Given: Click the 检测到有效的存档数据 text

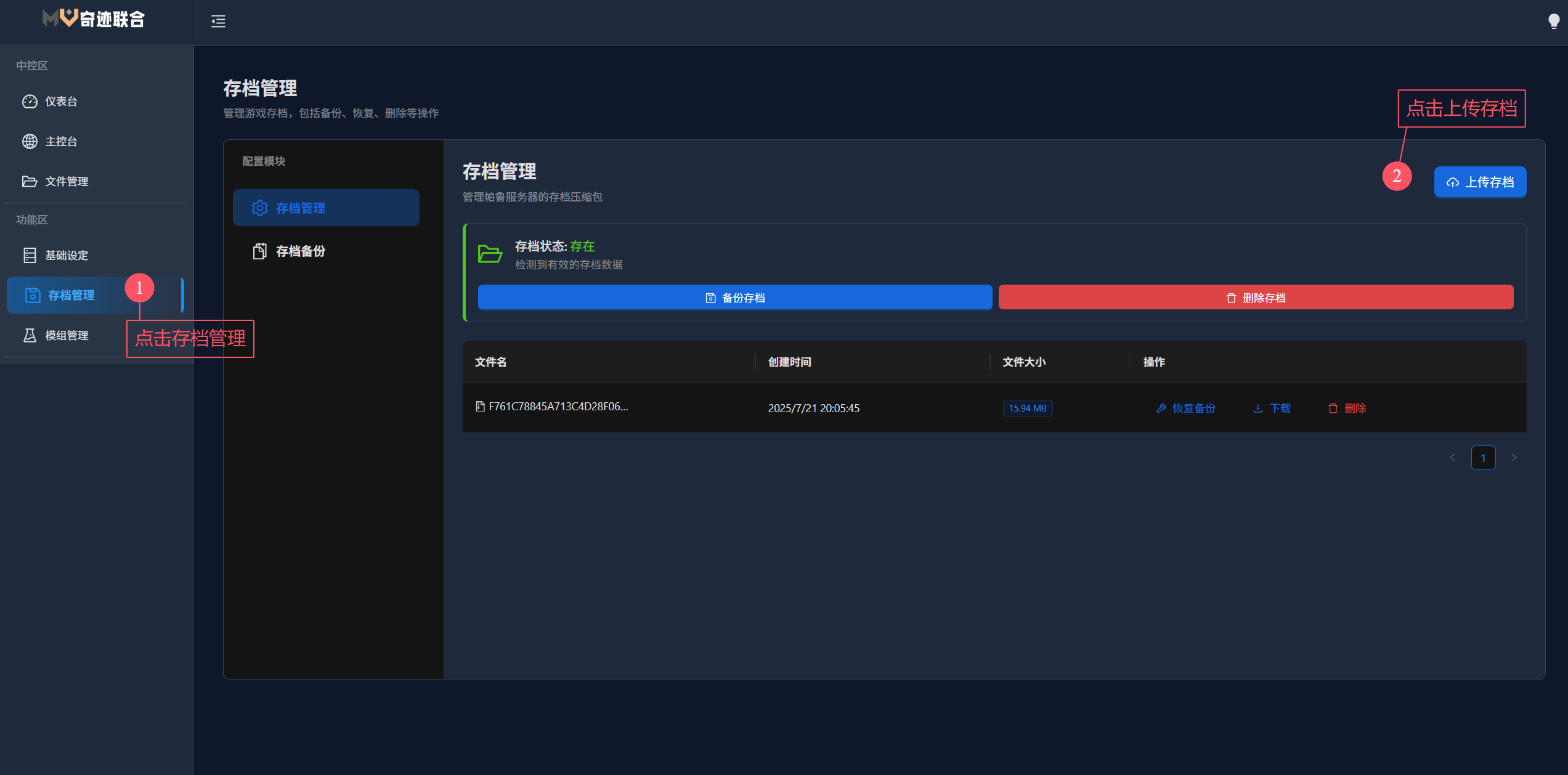Looking at the screenshot, I should click(x=569, y=265).
